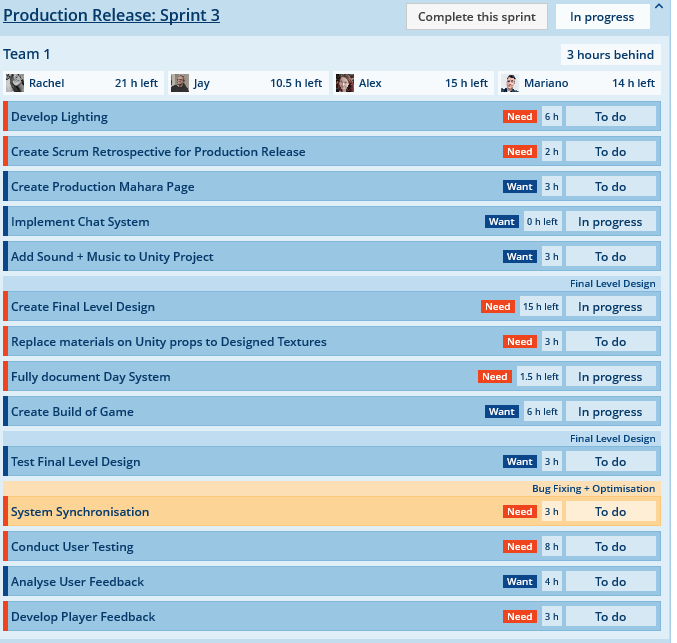The width and height of the screenshot is (677, 643).
Task: Select Jay's 10.5 h left value
Action: pos(296,83)
